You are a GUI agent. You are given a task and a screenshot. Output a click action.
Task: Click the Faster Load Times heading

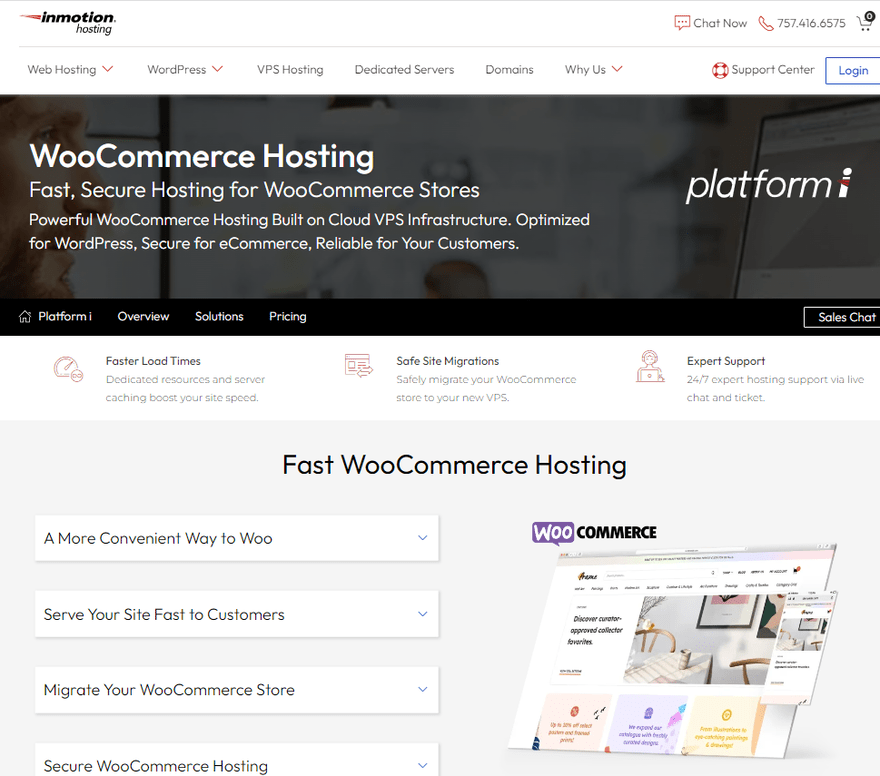153,361
